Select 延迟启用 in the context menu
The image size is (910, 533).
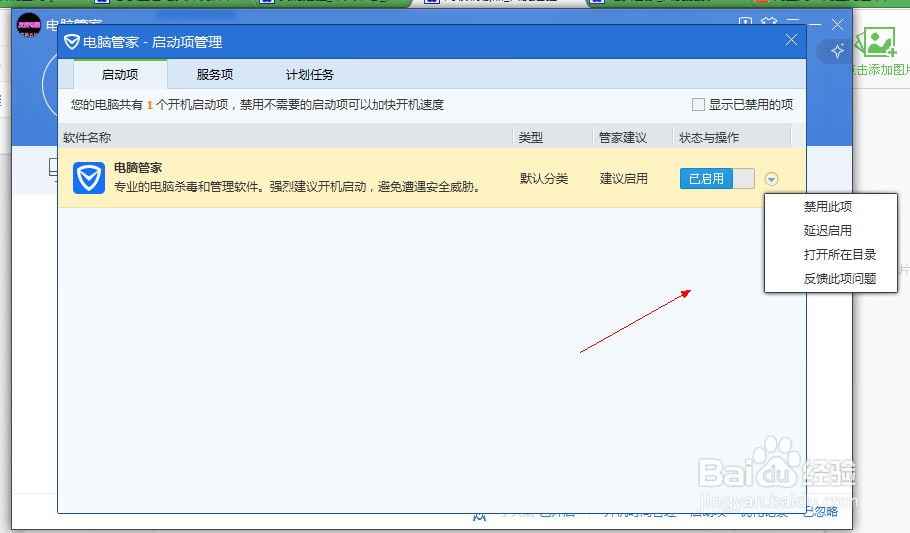[828, 231]
